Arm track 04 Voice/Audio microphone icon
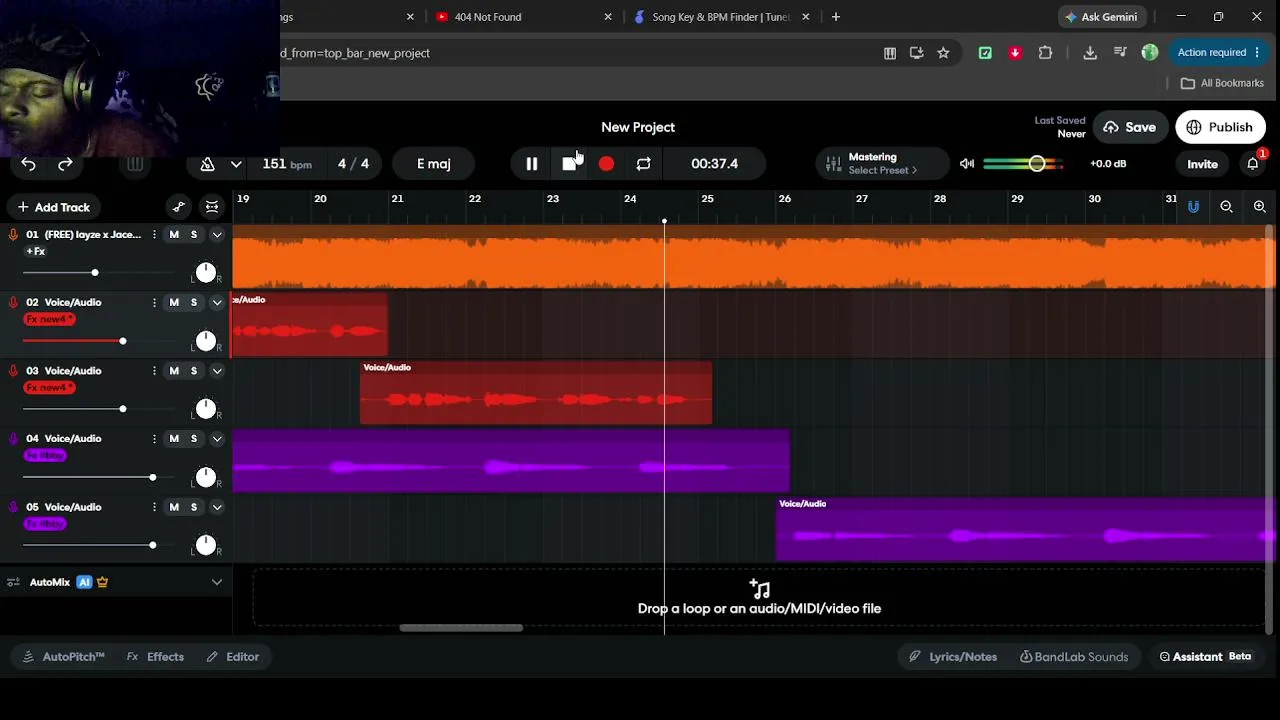Screen dimensions: 1280x720 (13, 439)
